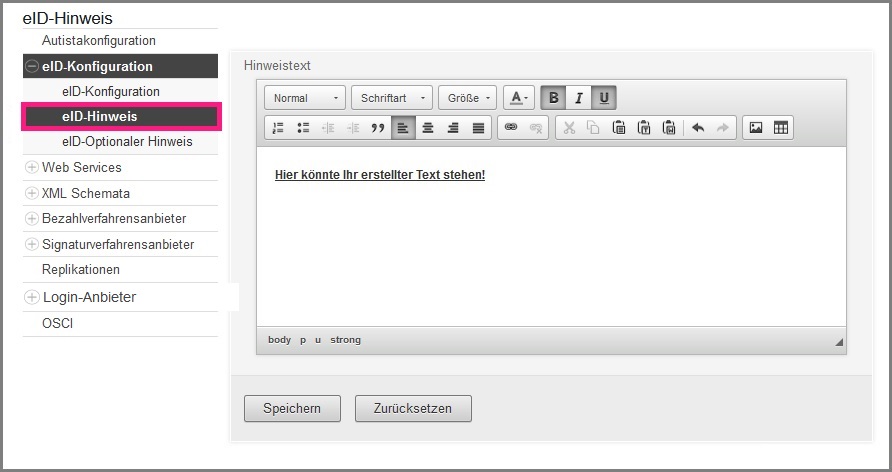
Task: Toggle underline formatting
Action: [x=604, y=98]
